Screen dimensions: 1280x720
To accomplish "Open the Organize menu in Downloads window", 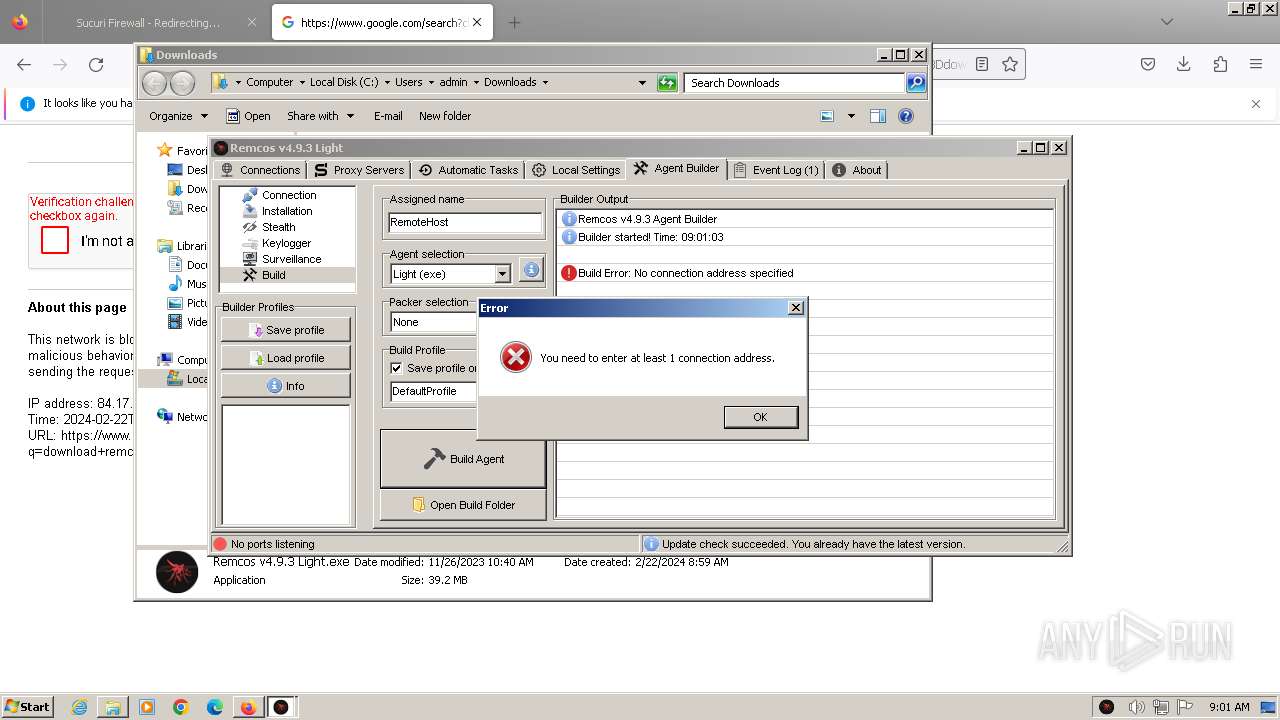I will pyautogui.click(x=179, y=116).
